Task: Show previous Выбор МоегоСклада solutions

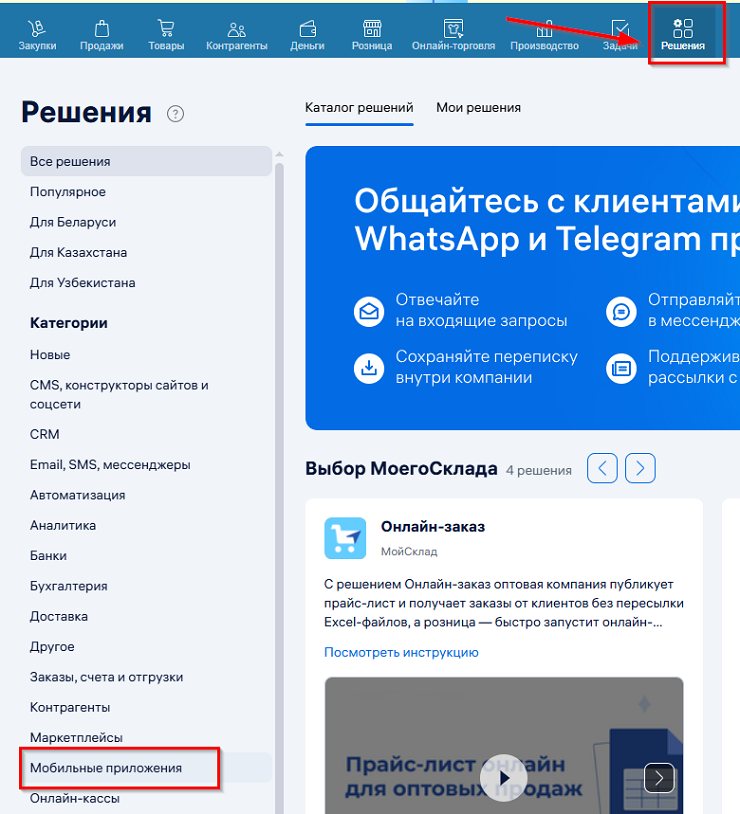Action: click(x=602, y=468)
